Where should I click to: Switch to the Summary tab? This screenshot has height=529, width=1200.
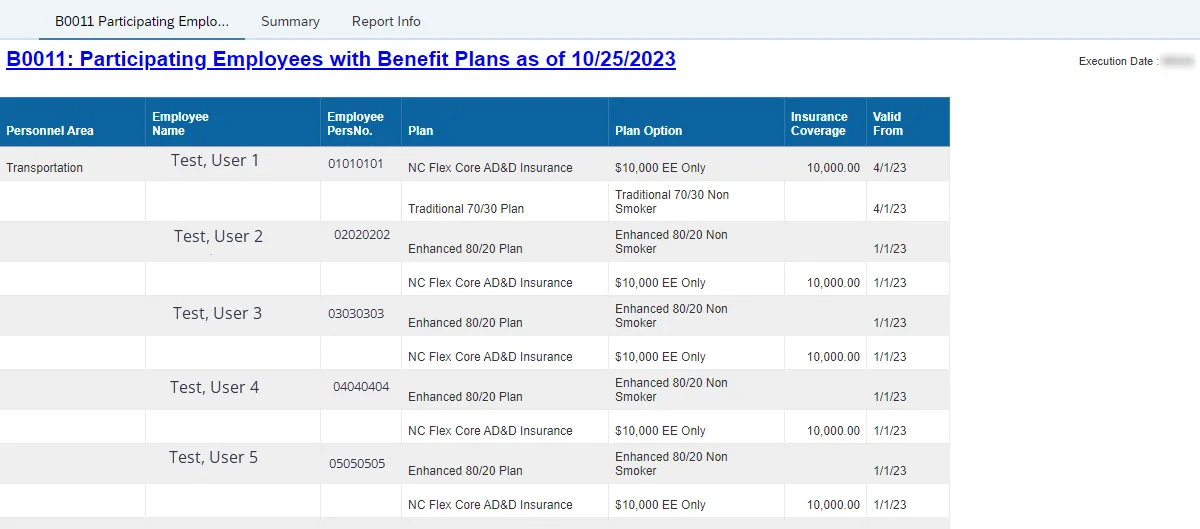click(x=290, y=21)
